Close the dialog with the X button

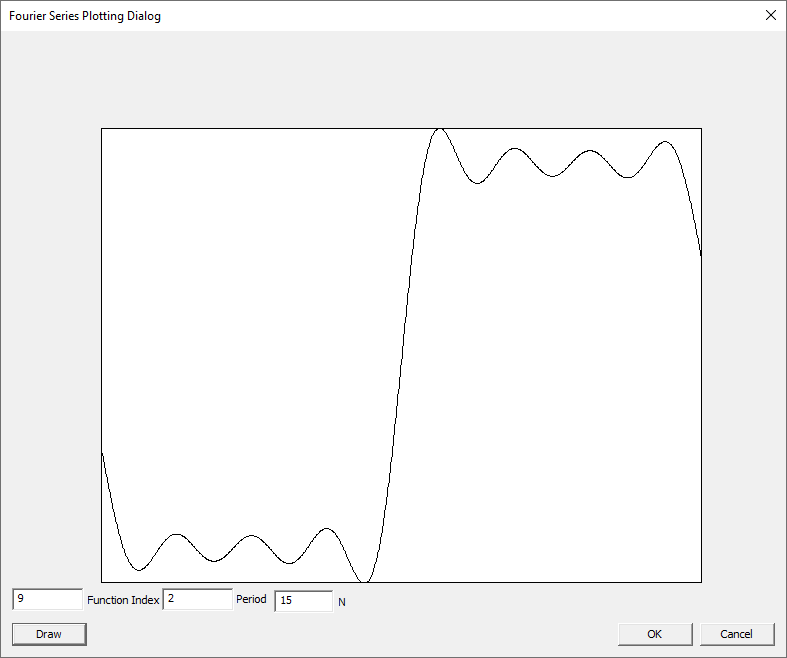click(770, 15)
